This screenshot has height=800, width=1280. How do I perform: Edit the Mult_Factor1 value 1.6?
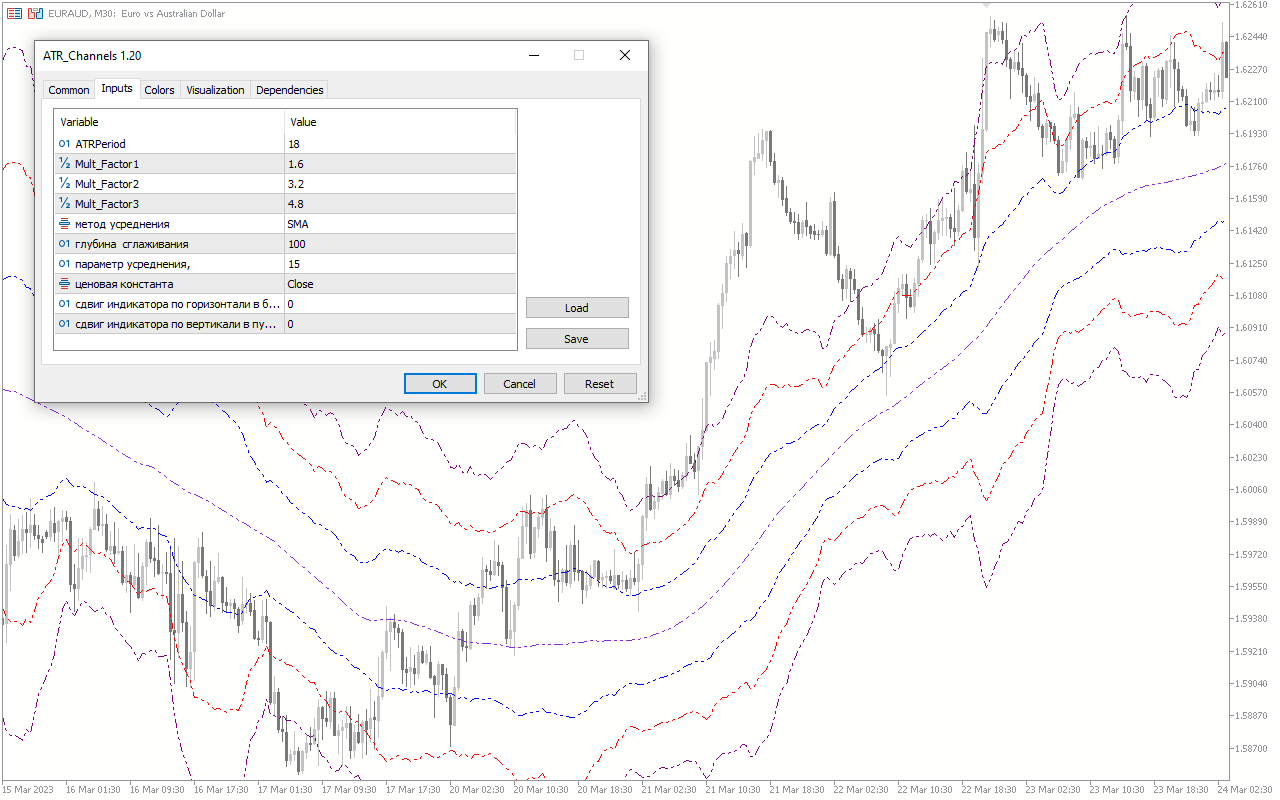(400, 164)
